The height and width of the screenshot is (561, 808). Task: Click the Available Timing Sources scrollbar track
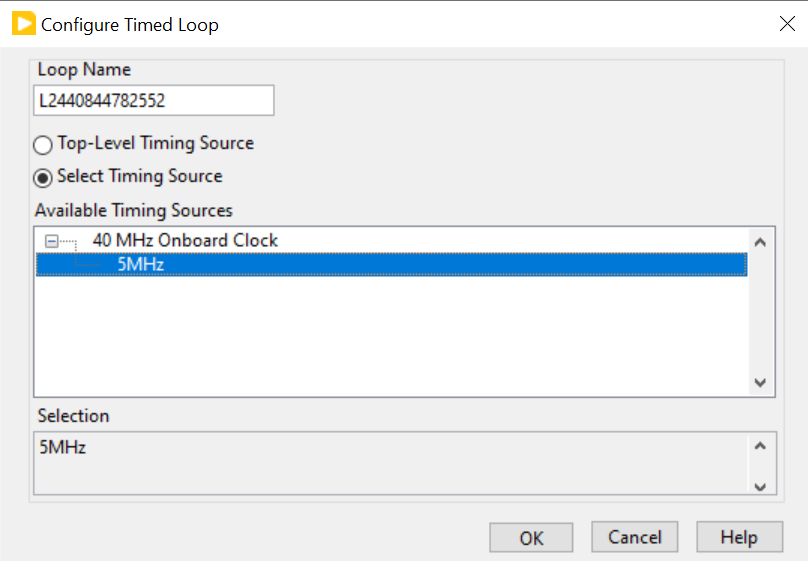[759, 312]
